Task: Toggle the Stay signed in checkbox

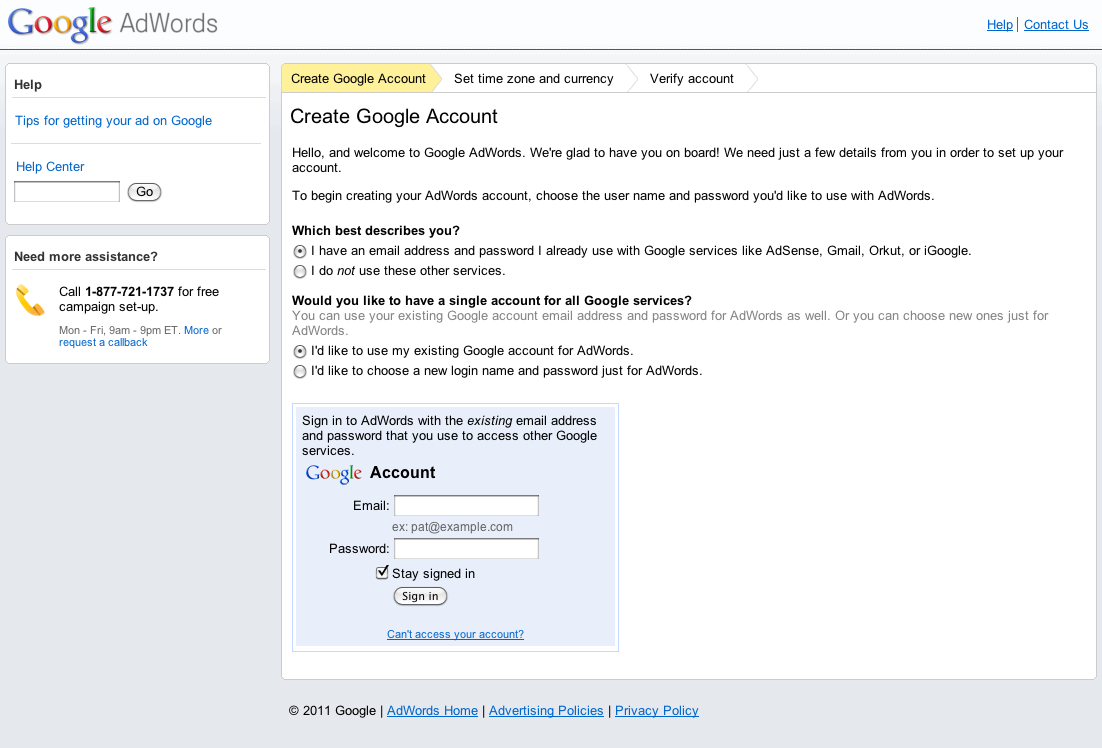Action: point(382,573)
